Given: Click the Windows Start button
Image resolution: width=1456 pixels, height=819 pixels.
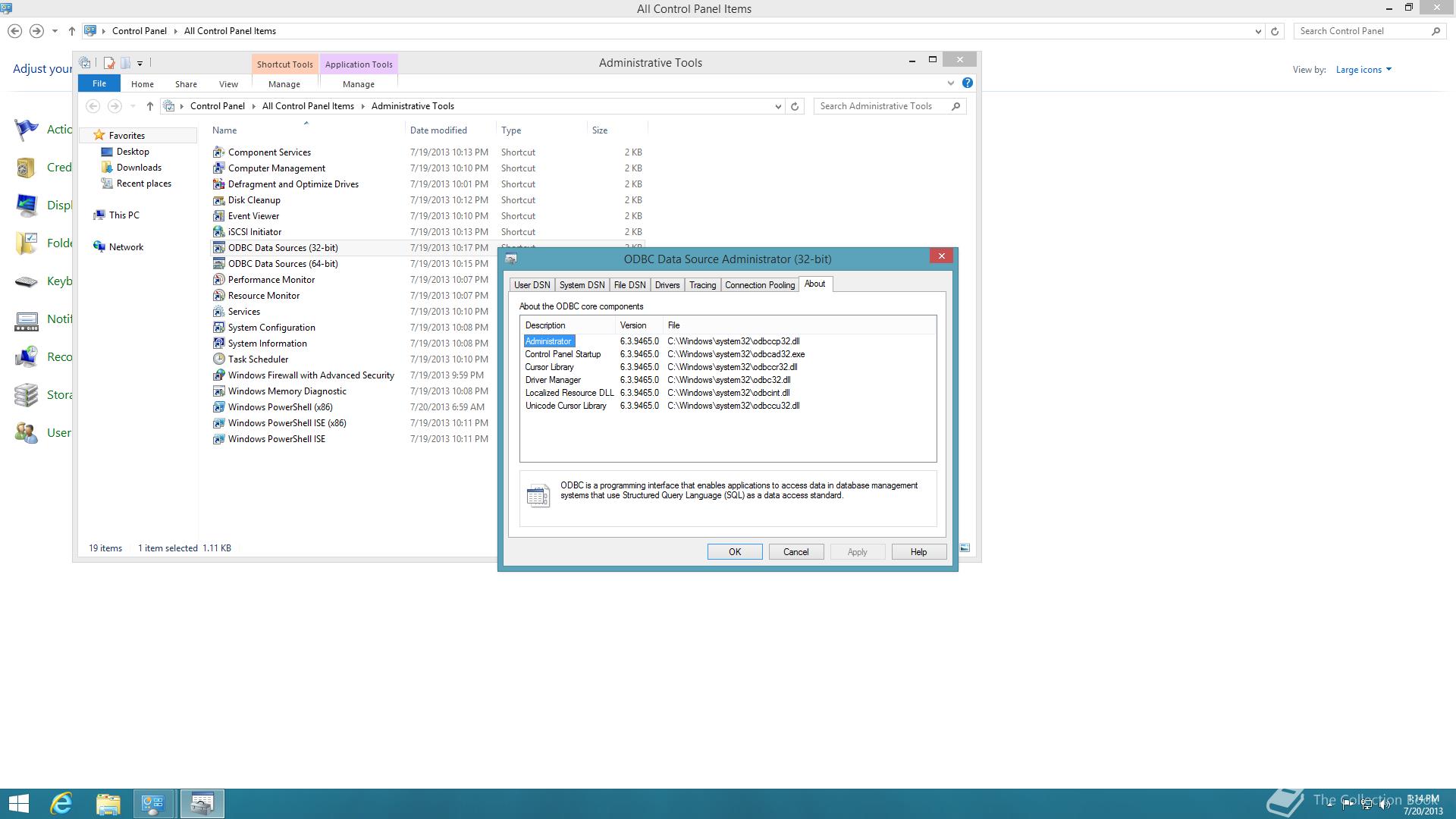Looking at the screenshot, I should 19,803.
